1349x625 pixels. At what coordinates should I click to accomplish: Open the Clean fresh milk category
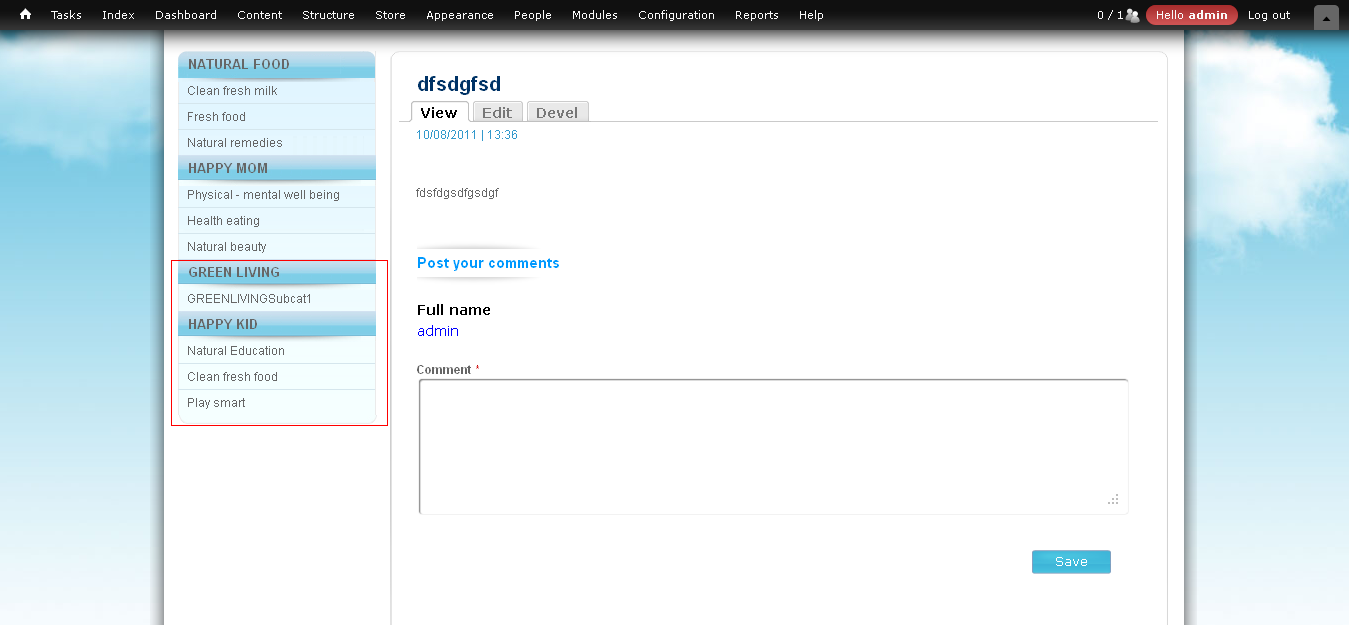point(232,91)
